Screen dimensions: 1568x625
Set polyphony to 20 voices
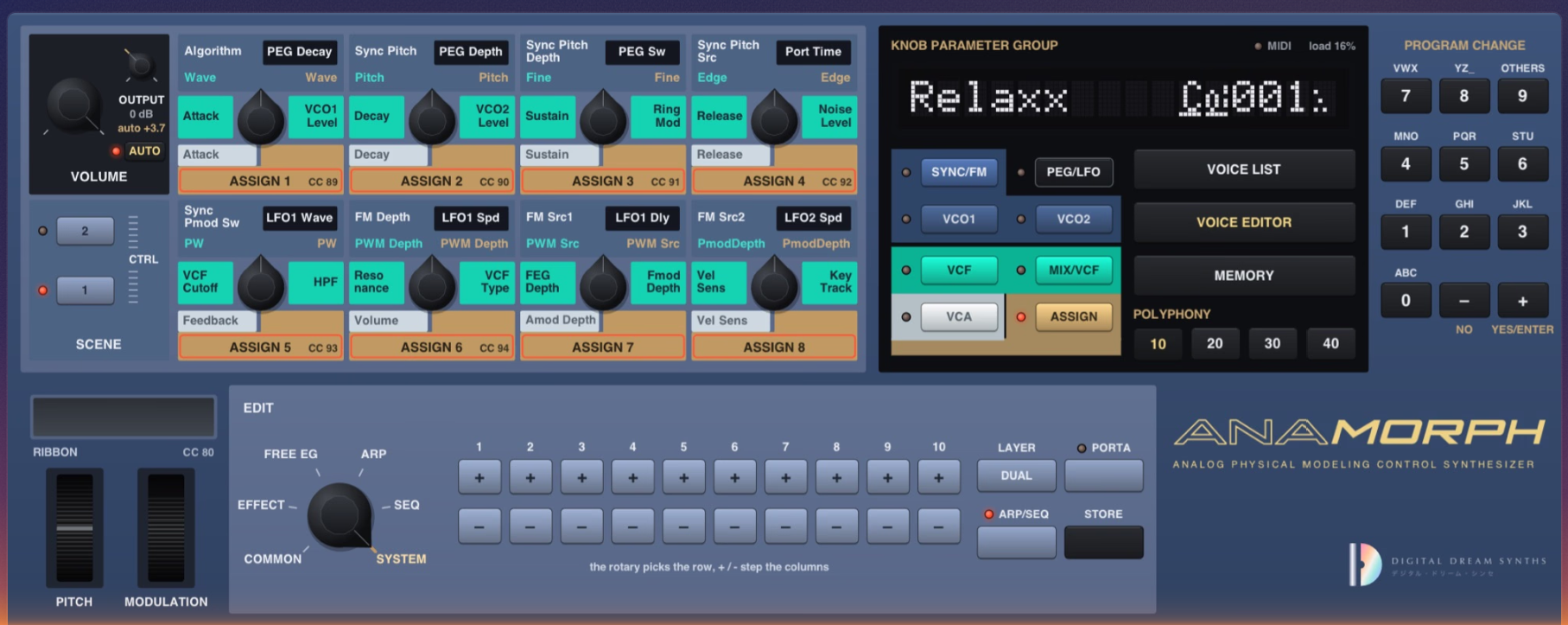point(1215,343)
